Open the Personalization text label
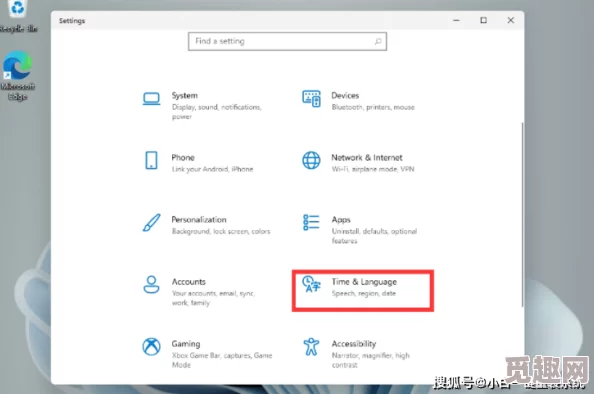Image resolution: width=594 pixels, height=394 pixels. click(199, 220)
